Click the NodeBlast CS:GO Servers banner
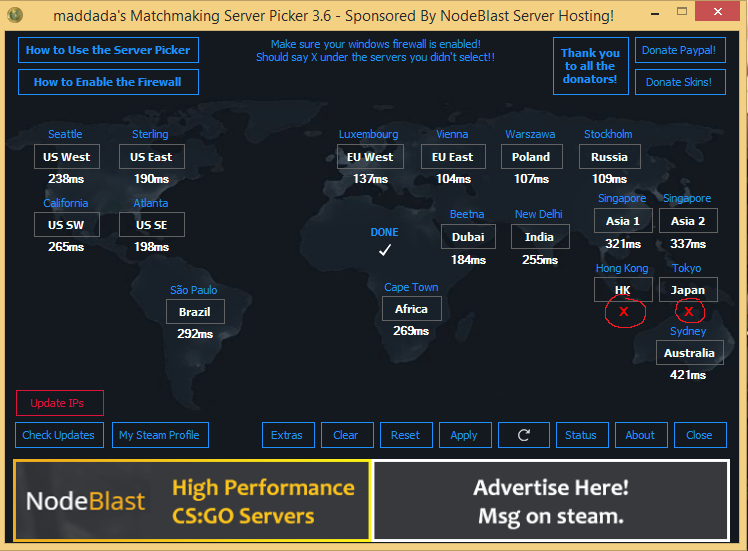The image size is (748, 551). 192,500
